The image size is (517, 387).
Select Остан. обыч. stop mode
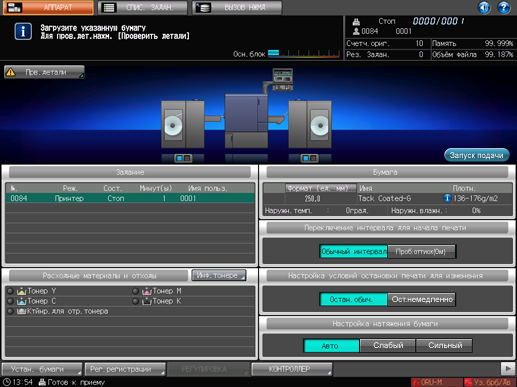pos(354,299)
